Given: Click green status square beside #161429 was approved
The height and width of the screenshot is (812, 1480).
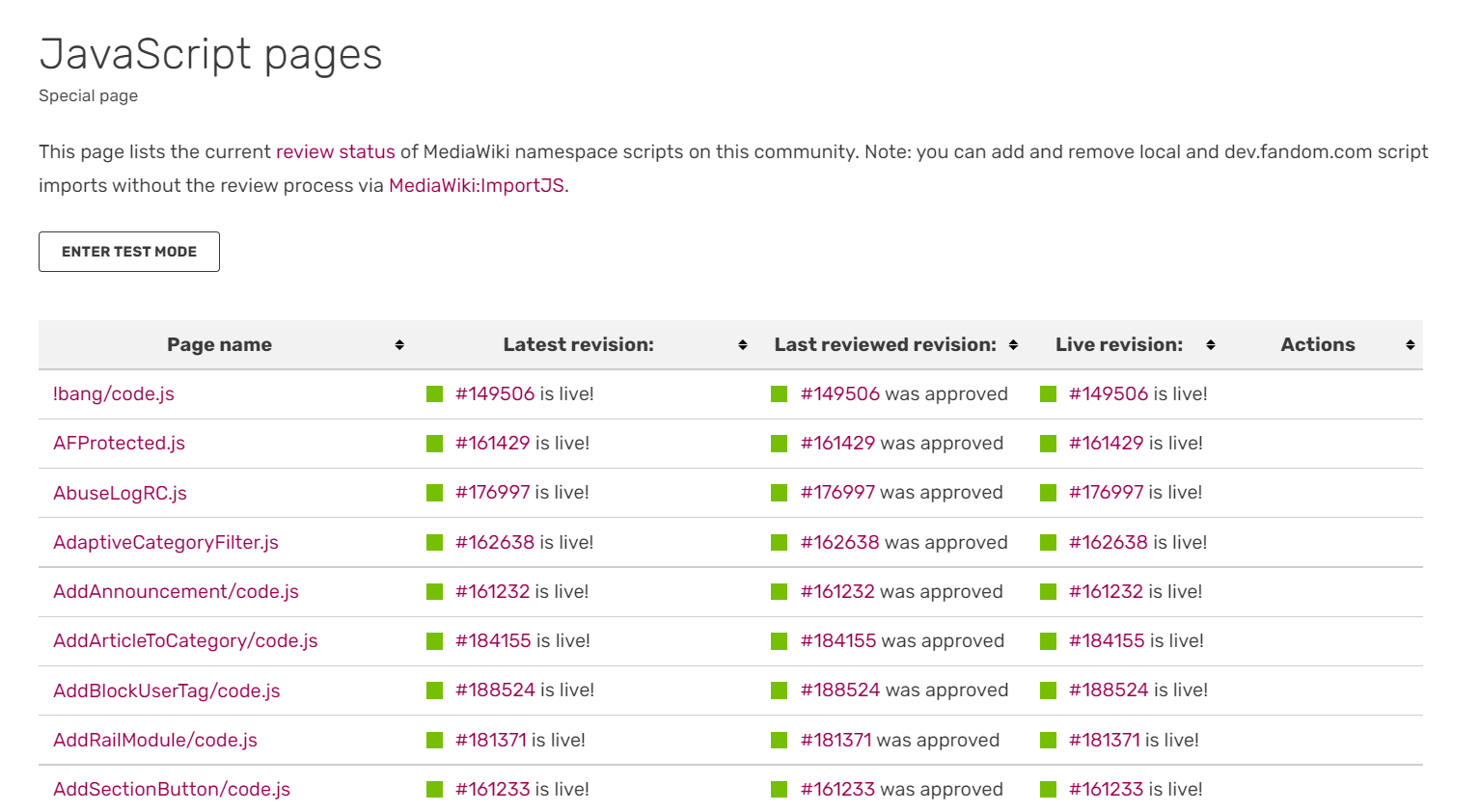Looking at the screenshot, I should click(x=780, y=444).
